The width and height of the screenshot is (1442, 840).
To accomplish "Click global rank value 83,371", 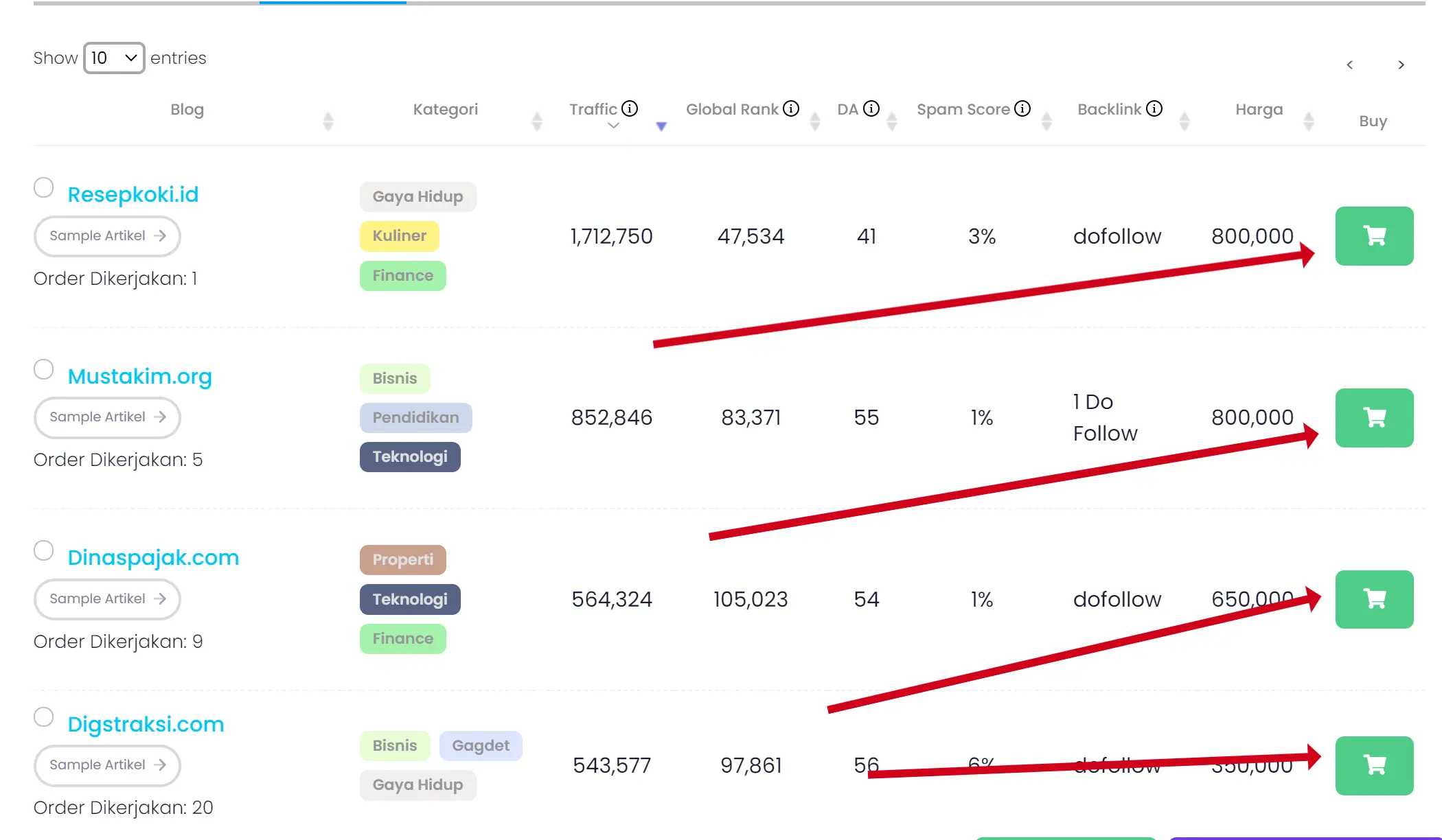I will point(751,417).
